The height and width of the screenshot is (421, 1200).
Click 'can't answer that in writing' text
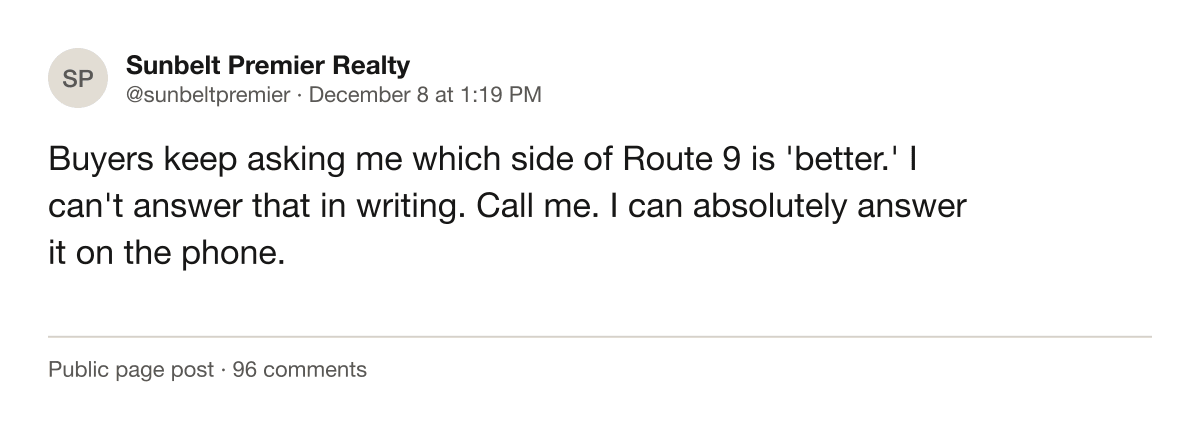point(254,206)
